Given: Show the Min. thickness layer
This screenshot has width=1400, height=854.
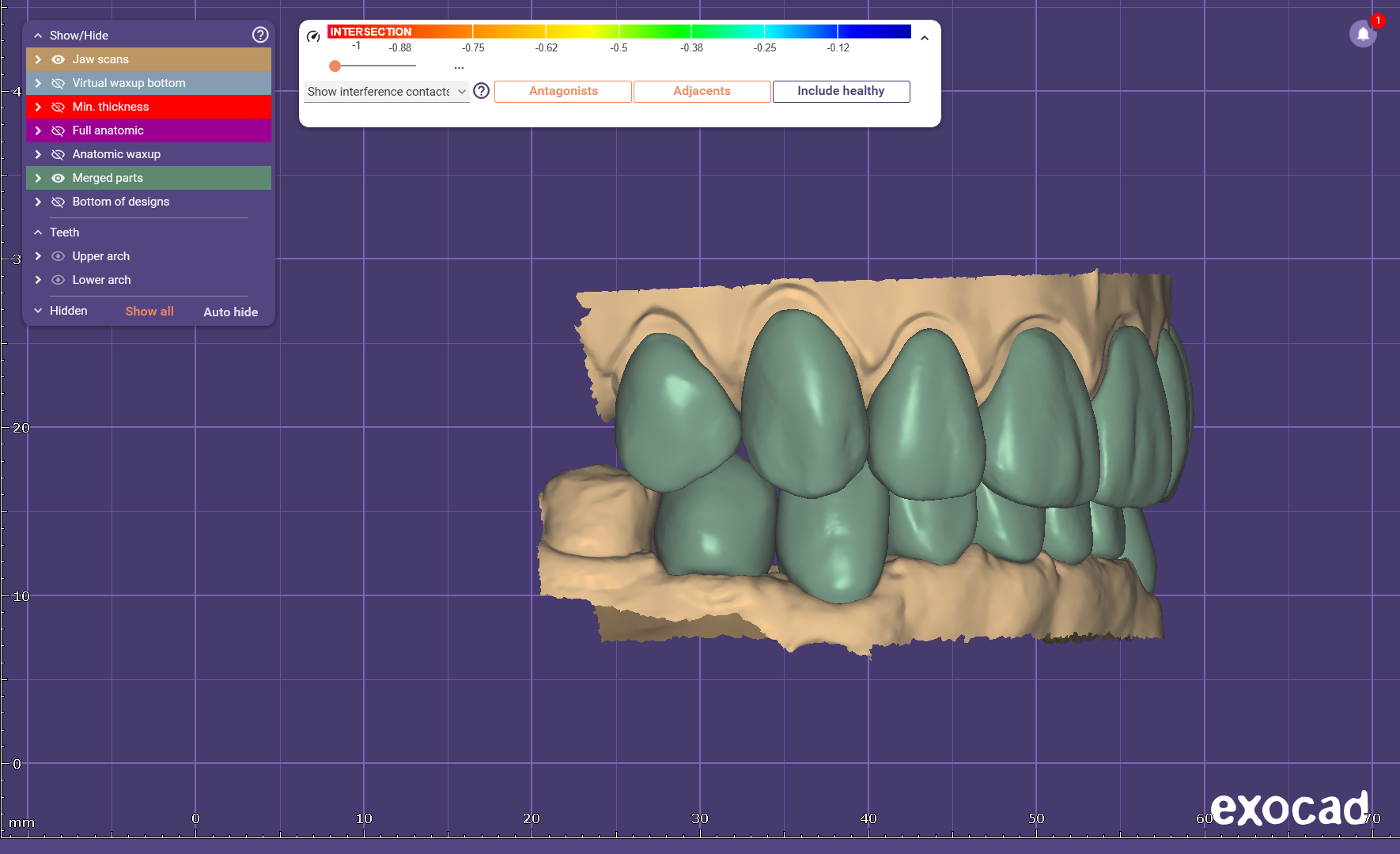Looking at the screenshot, I should [x=58, y=107].
